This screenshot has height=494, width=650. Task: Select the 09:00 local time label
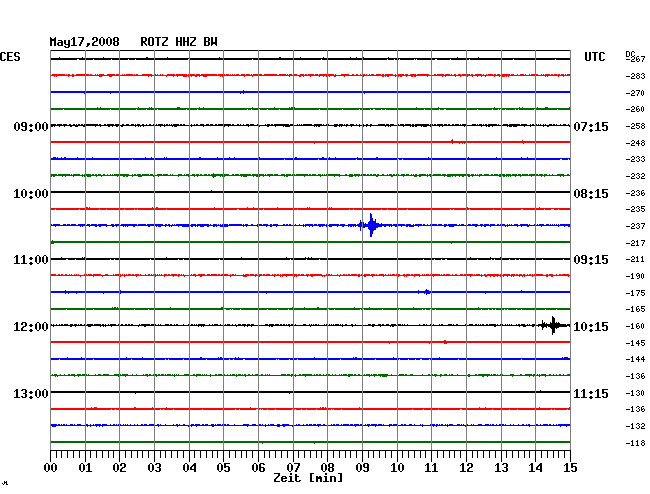point(31,126)
